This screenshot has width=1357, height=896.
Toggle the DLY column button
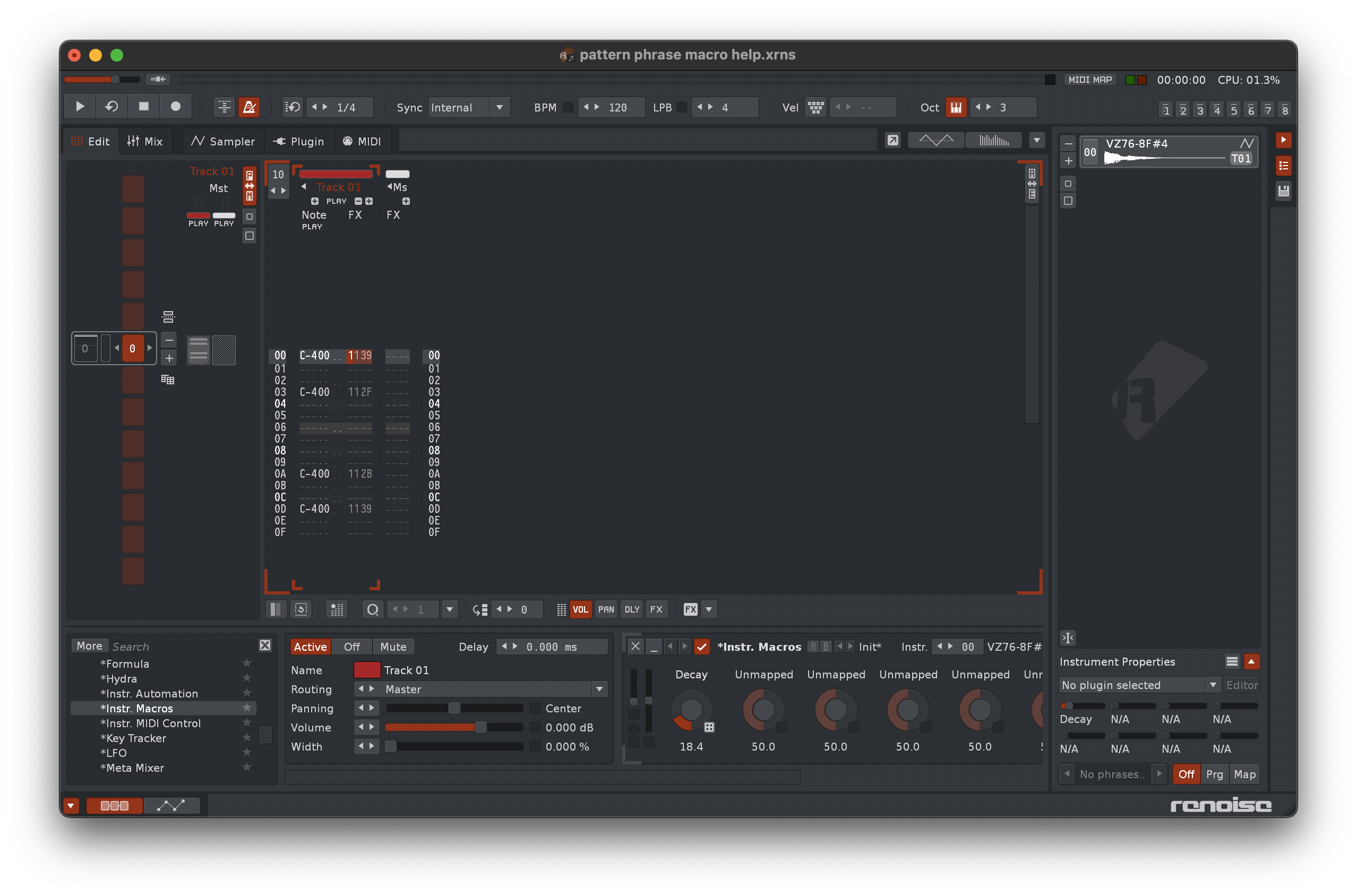click(x=631, y=610)
